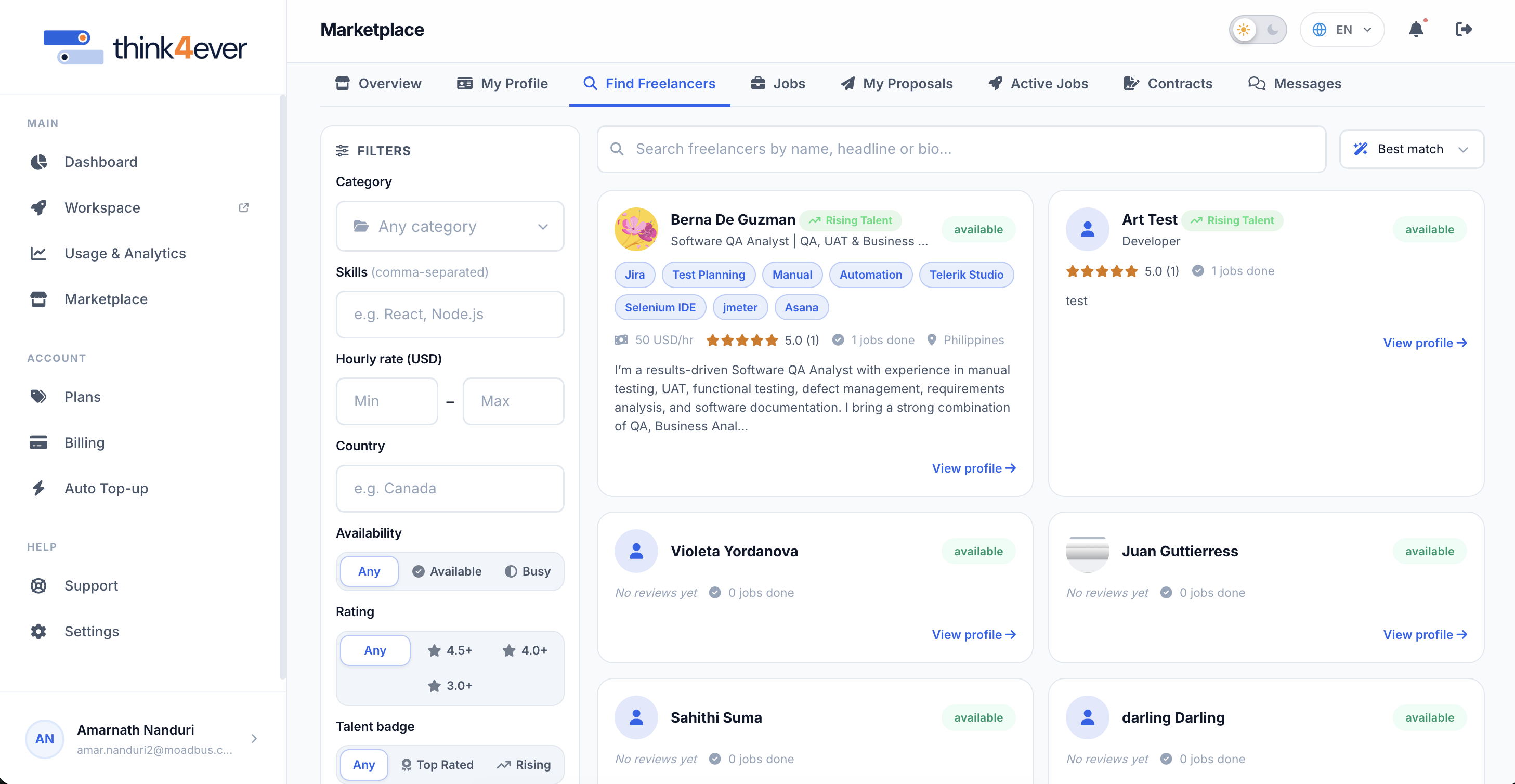Open Workspace external link icon

(243, 207)
